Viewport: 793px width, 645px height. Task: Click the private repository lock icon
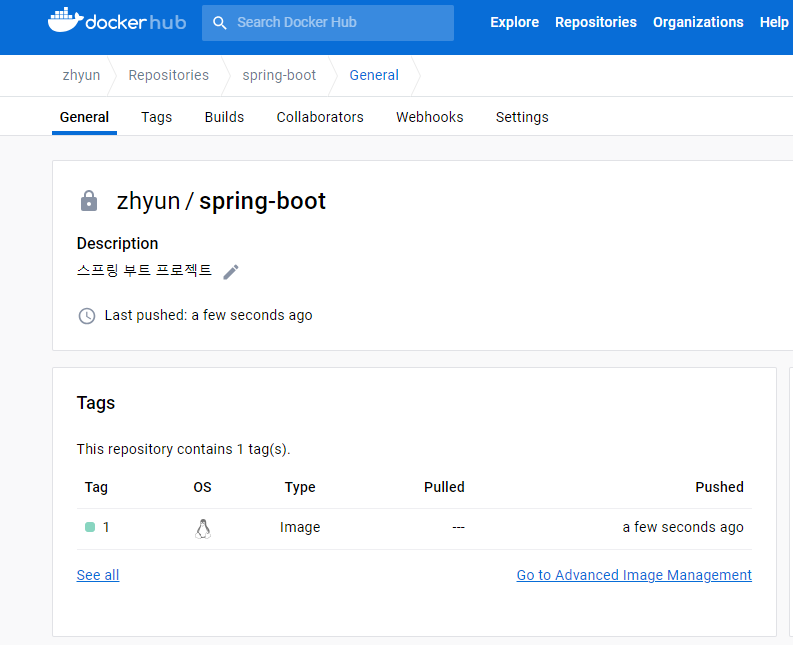tap(89, 201)
